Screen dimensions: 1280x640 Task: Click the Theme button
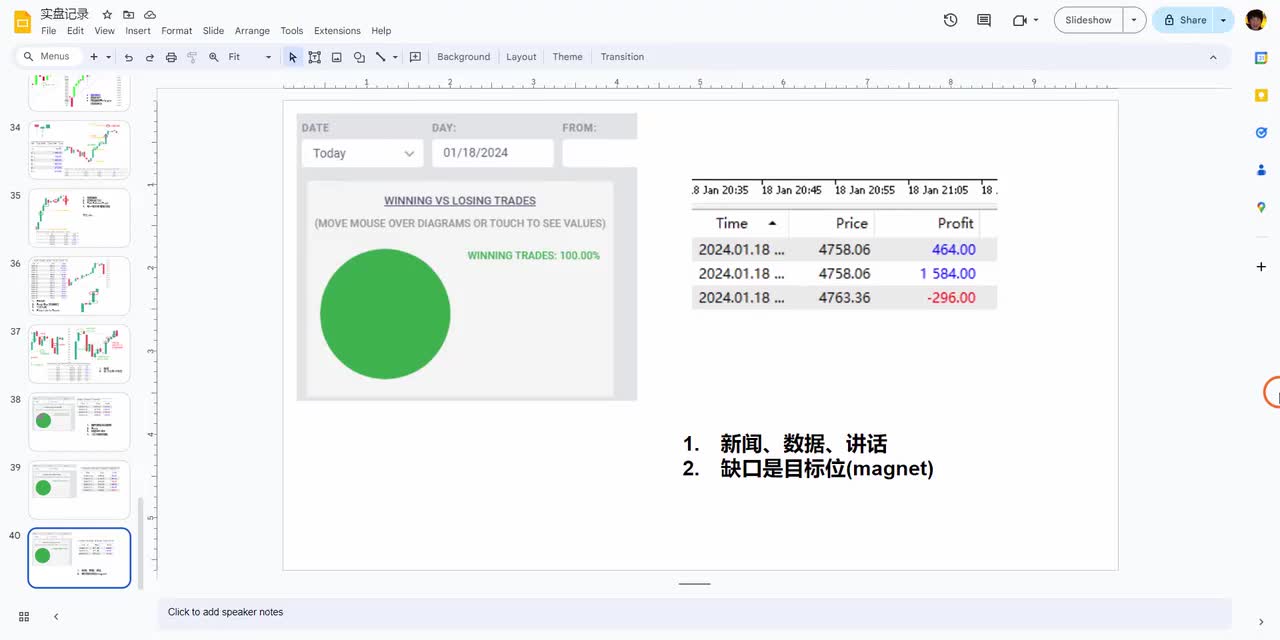(x=567, y=57)
